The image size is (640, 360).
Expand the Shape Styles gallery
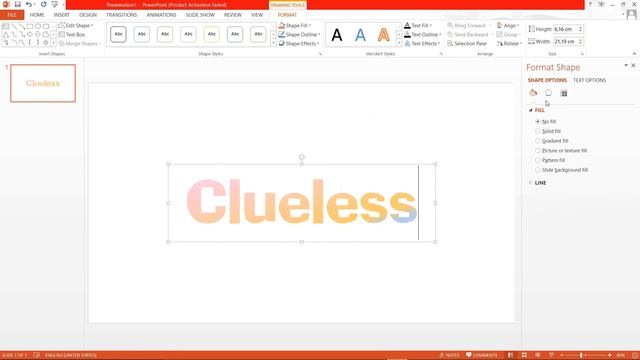(273, 43)
